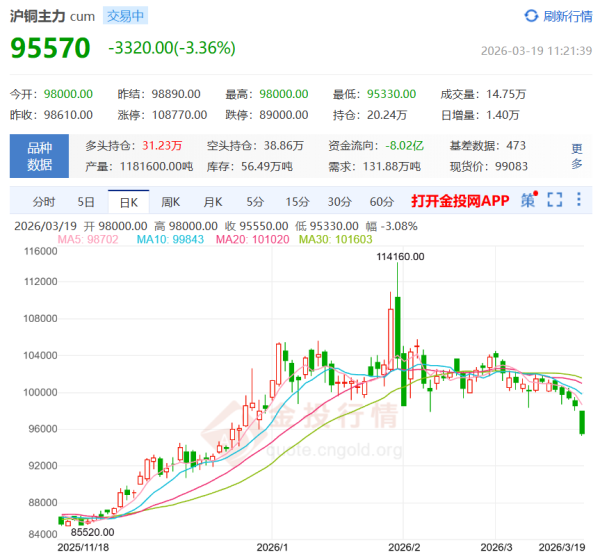Click the 涨停 value 108770.00
This screenshot has height=552, width=600.
click(x=179, y=115)
